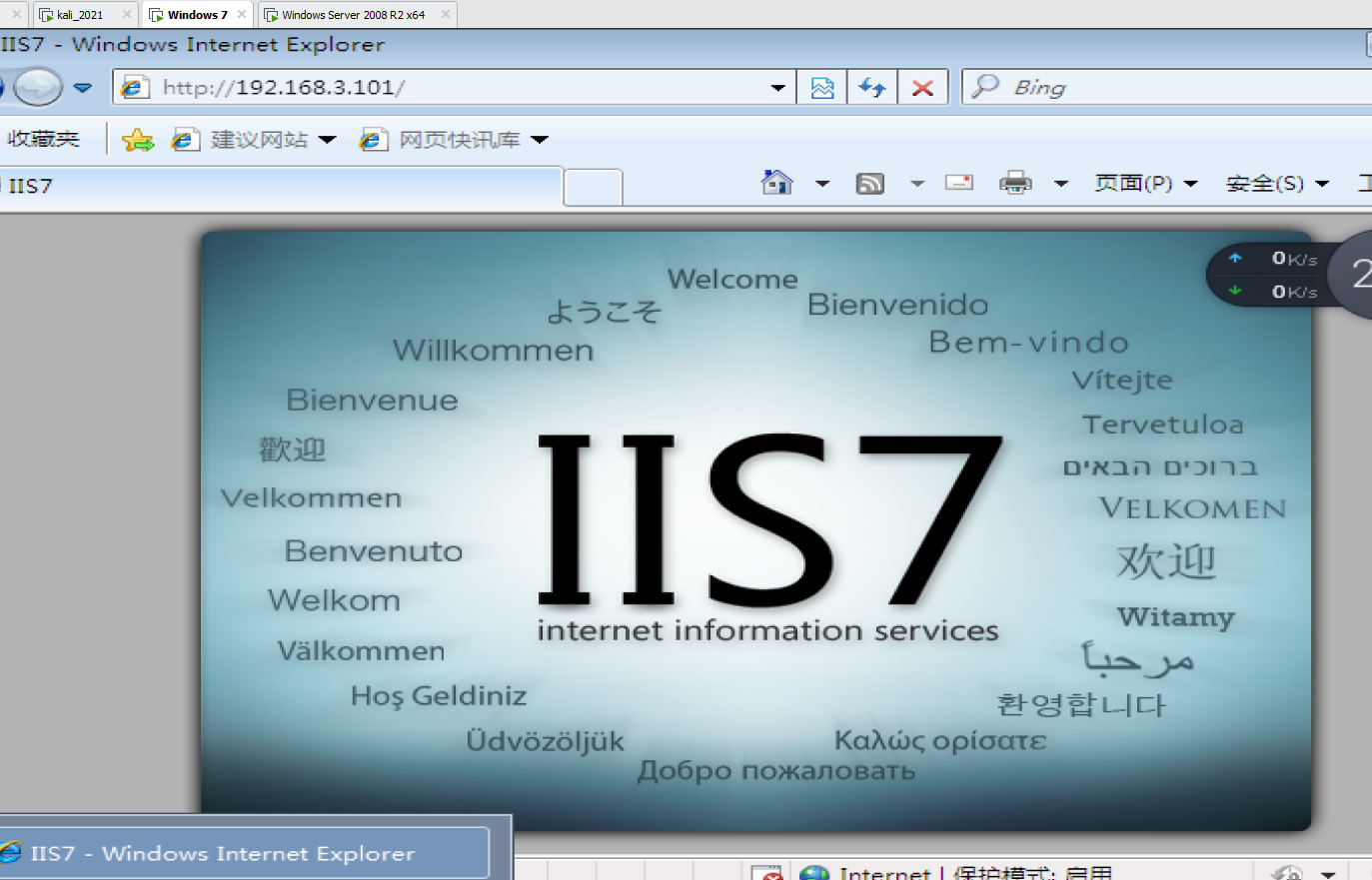Click the "Velkommen" greeting text

[311, 498]
